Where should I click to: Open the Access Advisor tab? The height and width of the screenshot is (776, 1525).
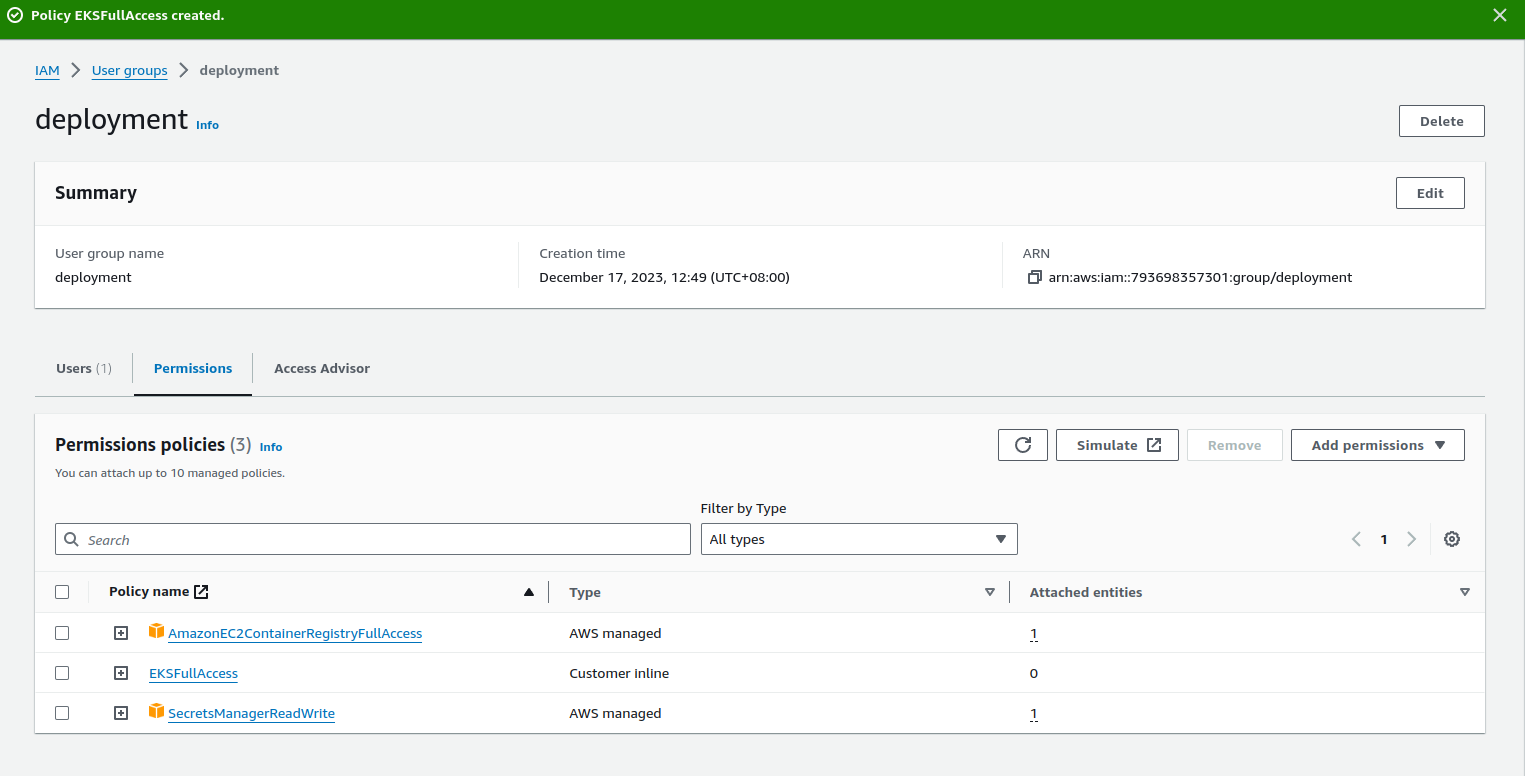321,368
